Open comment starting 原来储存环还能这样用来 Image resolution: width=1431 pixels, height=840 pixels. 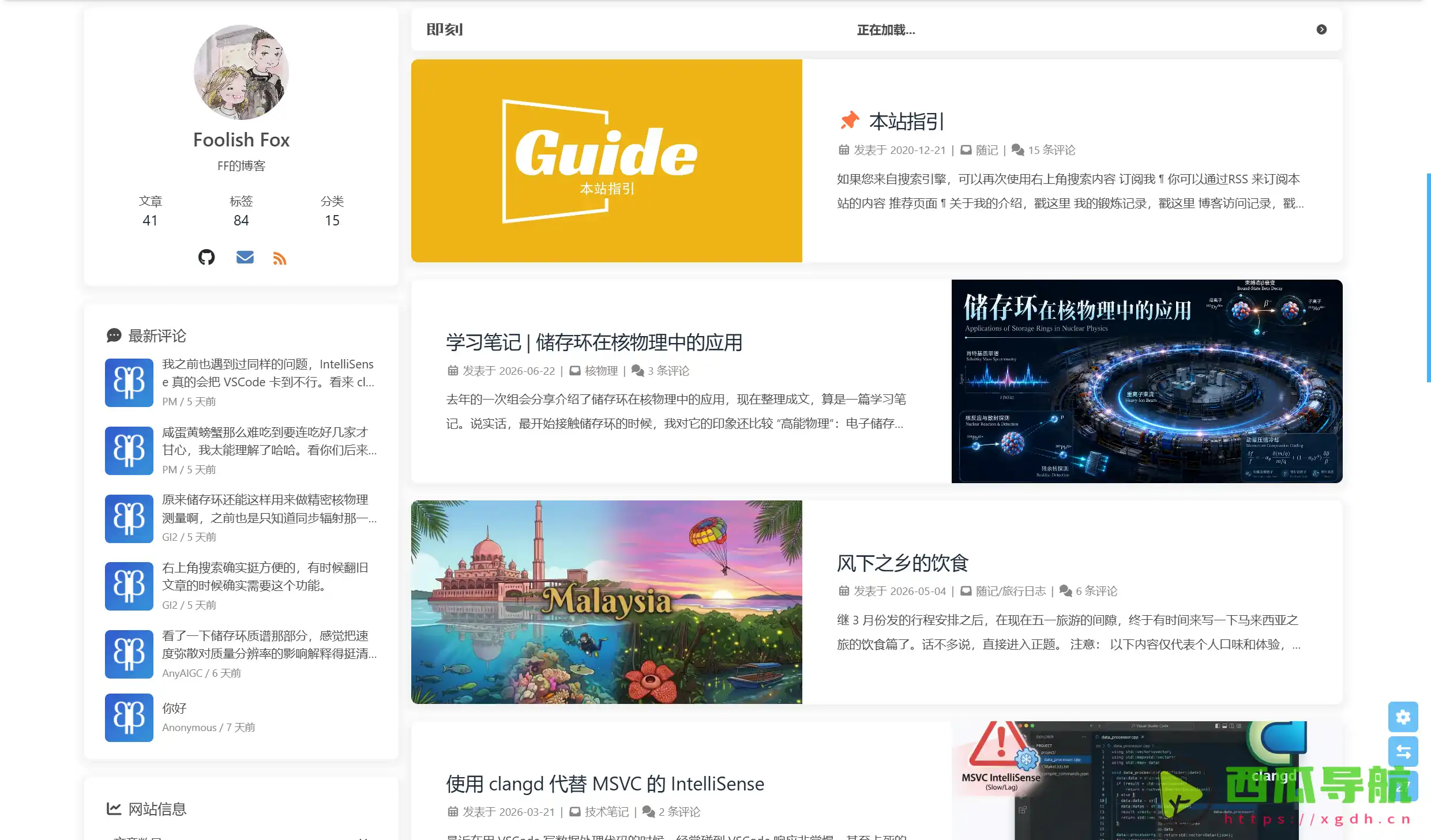pyautogui.click(x=269, y=508)
